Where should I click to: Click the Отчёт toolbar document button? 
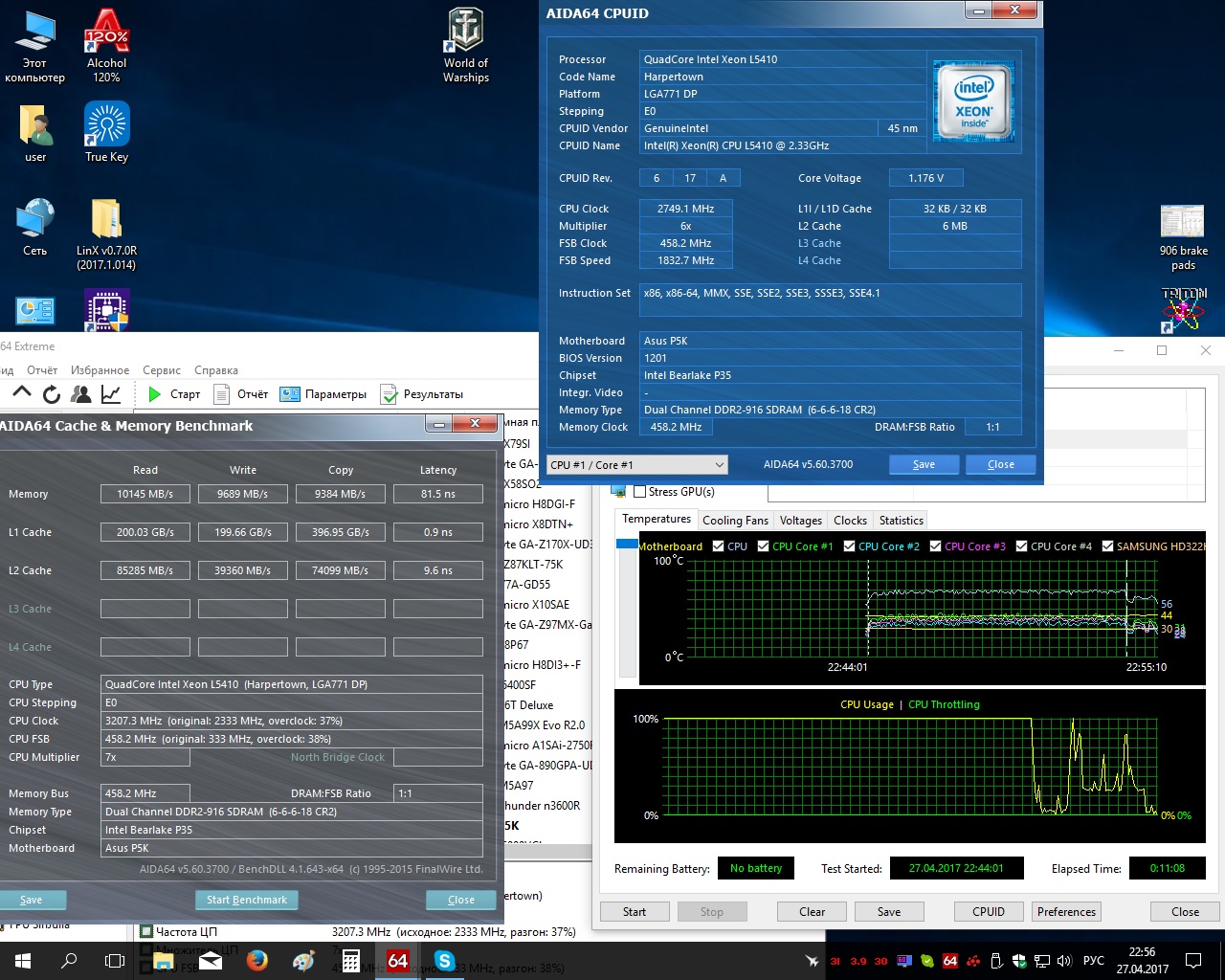click(241, 394)
